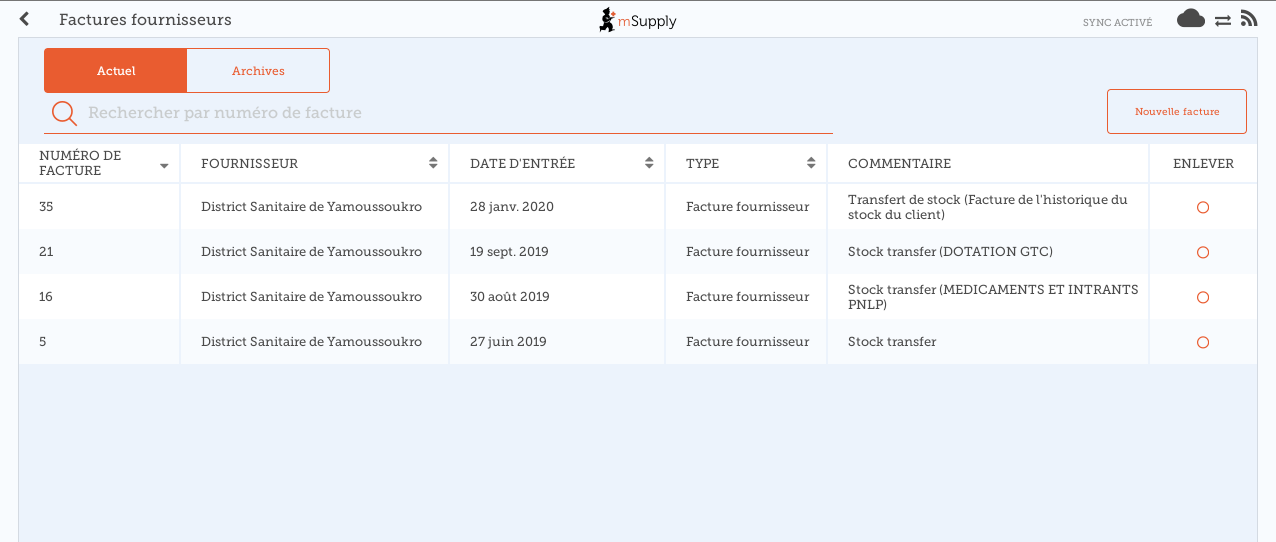
Task: Sort by Date d'entrée column arrows
Action: click(x=649, y=163)
